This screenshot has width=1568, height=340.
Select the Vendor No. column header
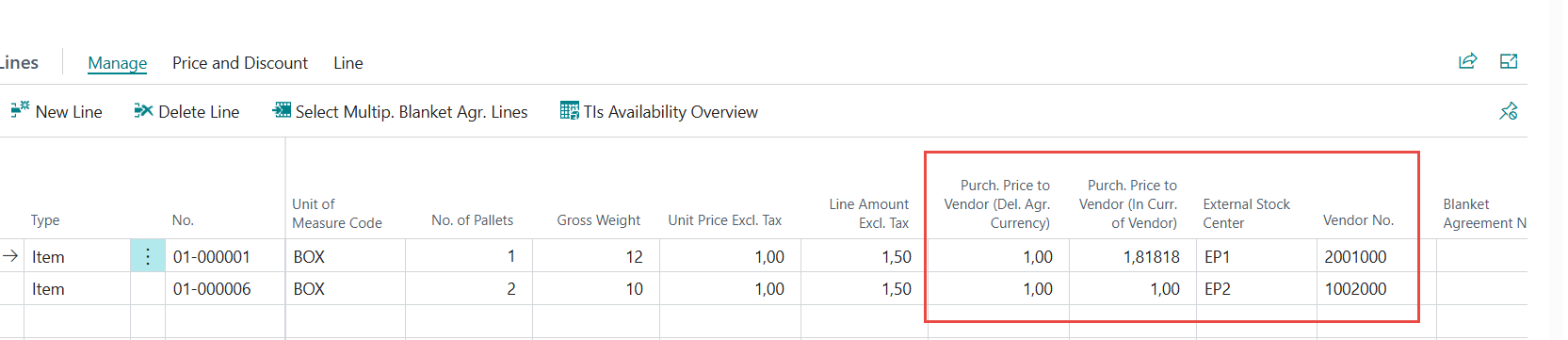tap(1358, 220)
